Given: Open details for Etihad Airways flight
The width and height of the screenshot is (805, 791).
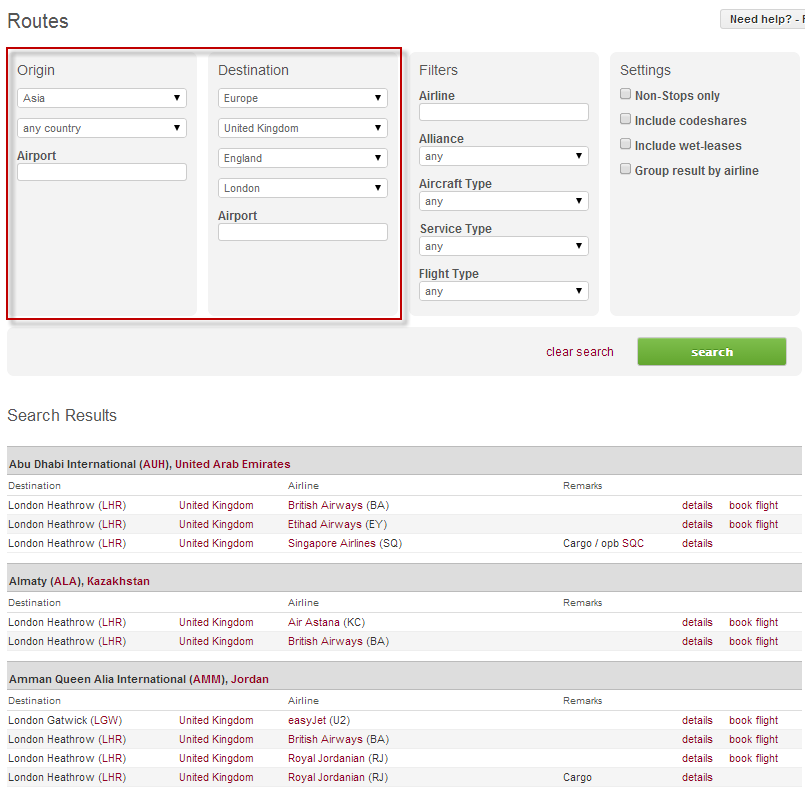Looking at the screenshot, I should coord(697,524).
